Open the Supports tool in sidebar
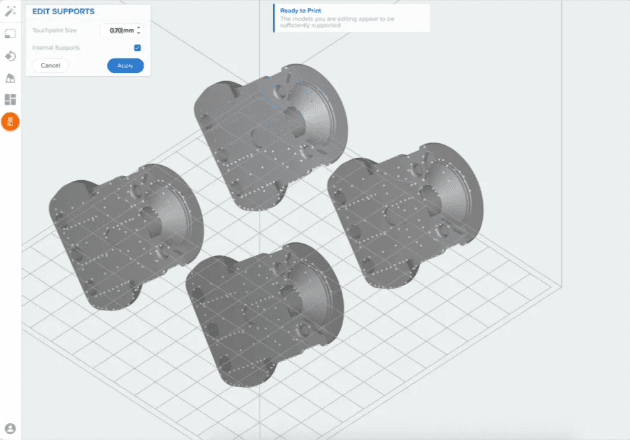The width and height of the screenshot is (630, 440). coord(10,78)
